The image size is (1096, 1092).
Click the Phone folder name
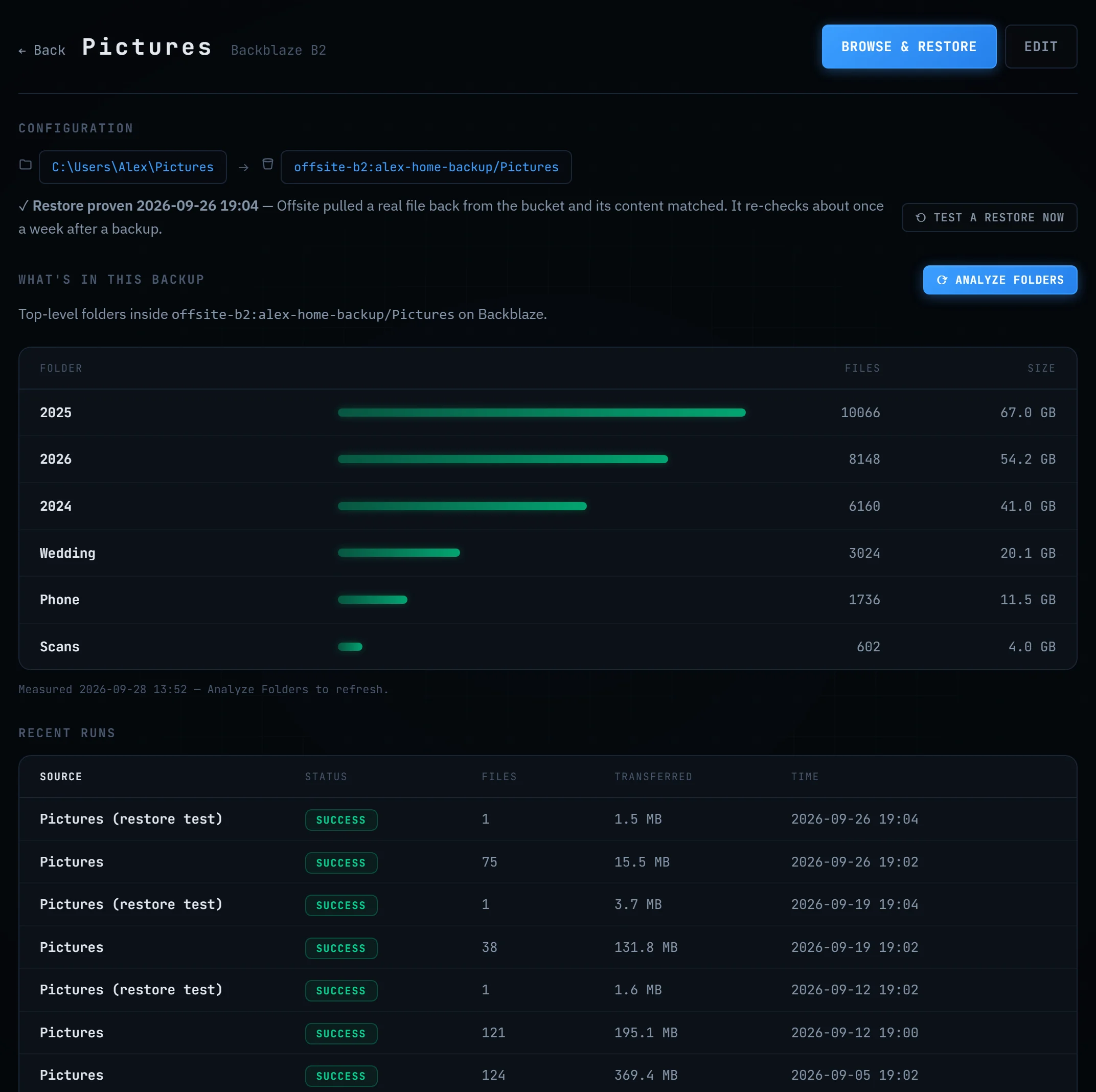60,600
